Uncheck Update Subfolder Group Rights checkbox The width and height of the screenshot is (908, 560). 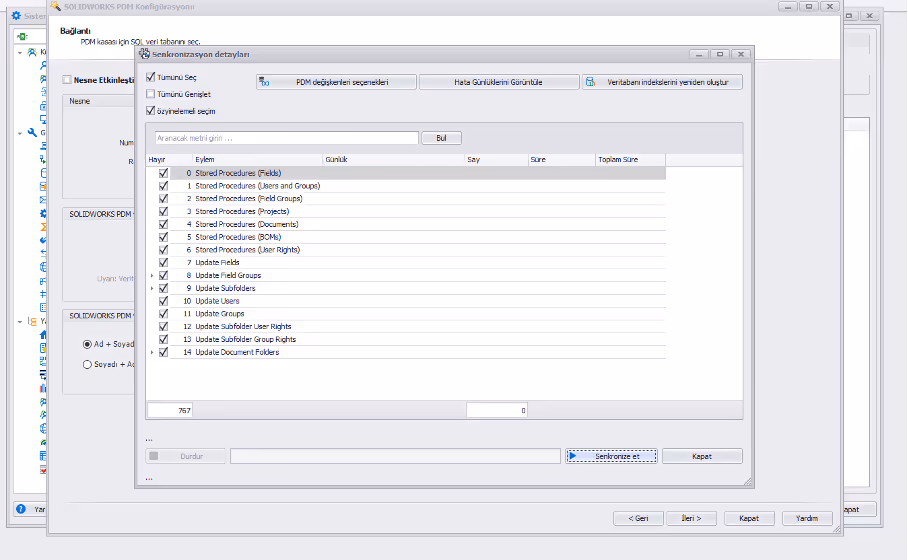(163, 339)
